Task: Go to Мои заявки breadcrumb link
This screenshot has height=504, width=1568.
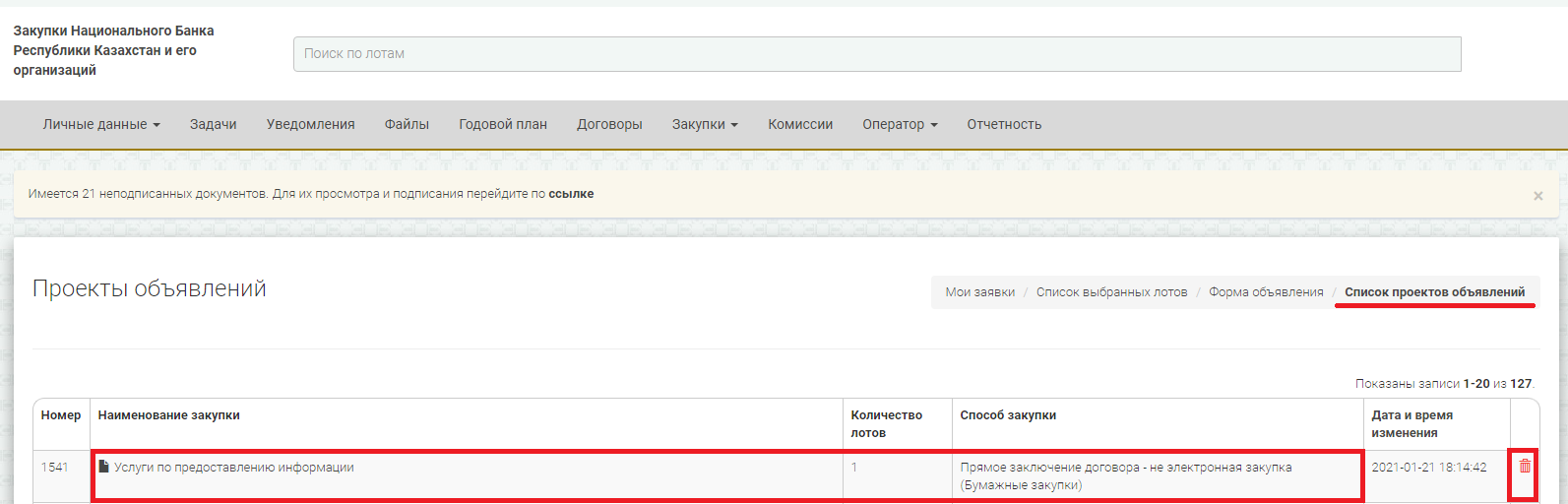Action: tap(979, 292)
